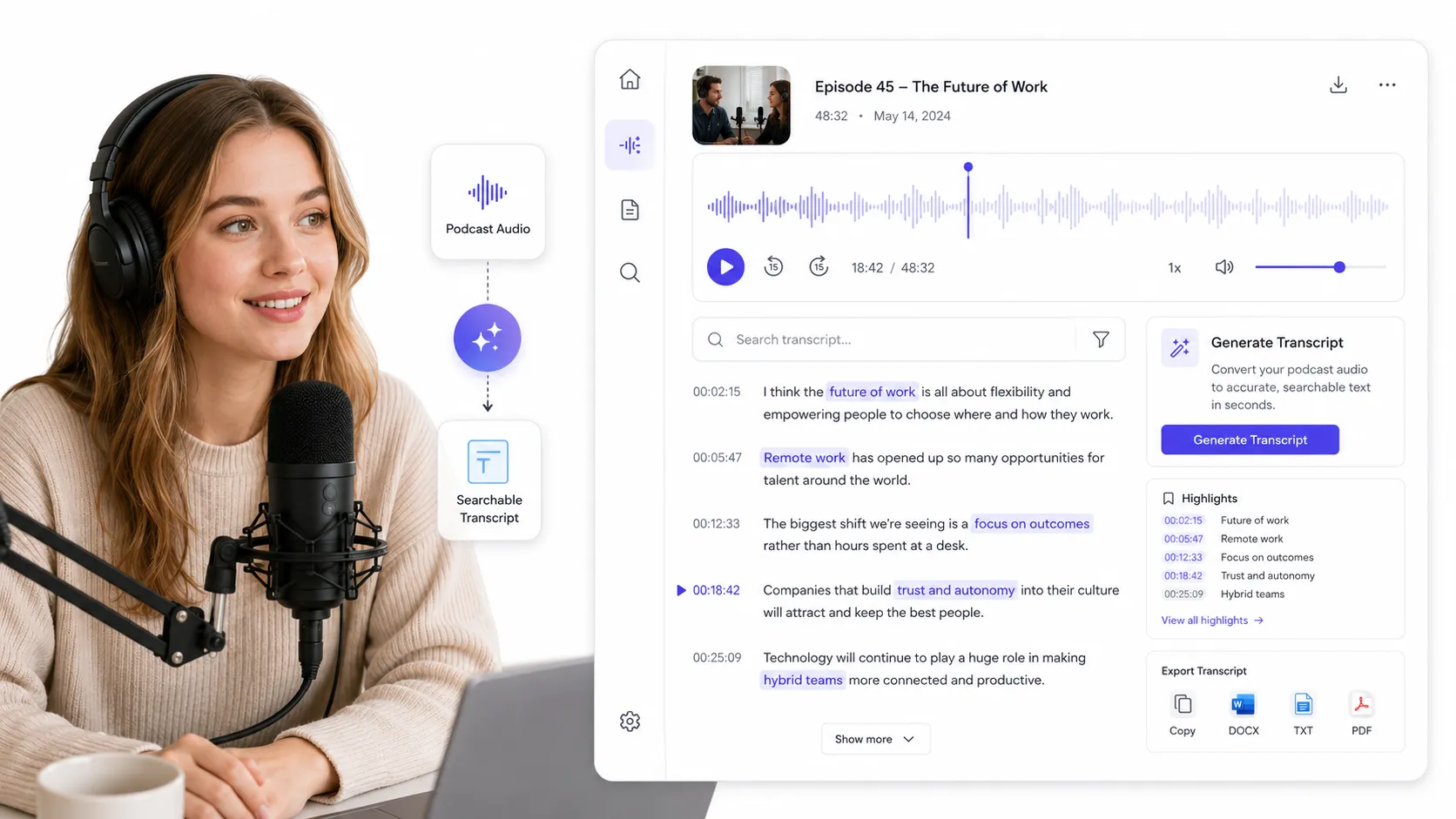Jump to highlight 00:18:42 Trust and autonomy
The width and height of the screenshot is (1456, 819).
coord(1238,575)
